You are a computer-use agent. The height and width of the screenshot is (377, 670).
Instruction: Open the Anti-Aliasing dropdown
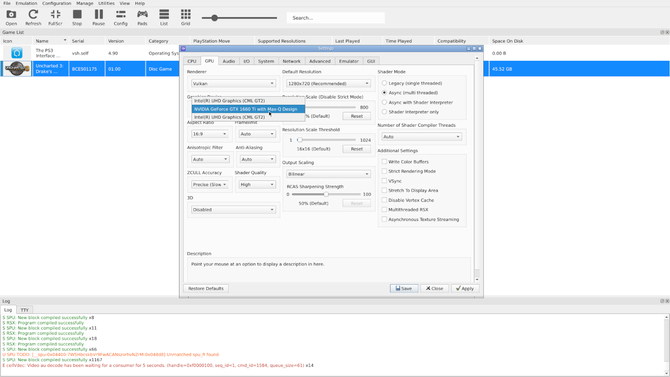tap(257, 159)
